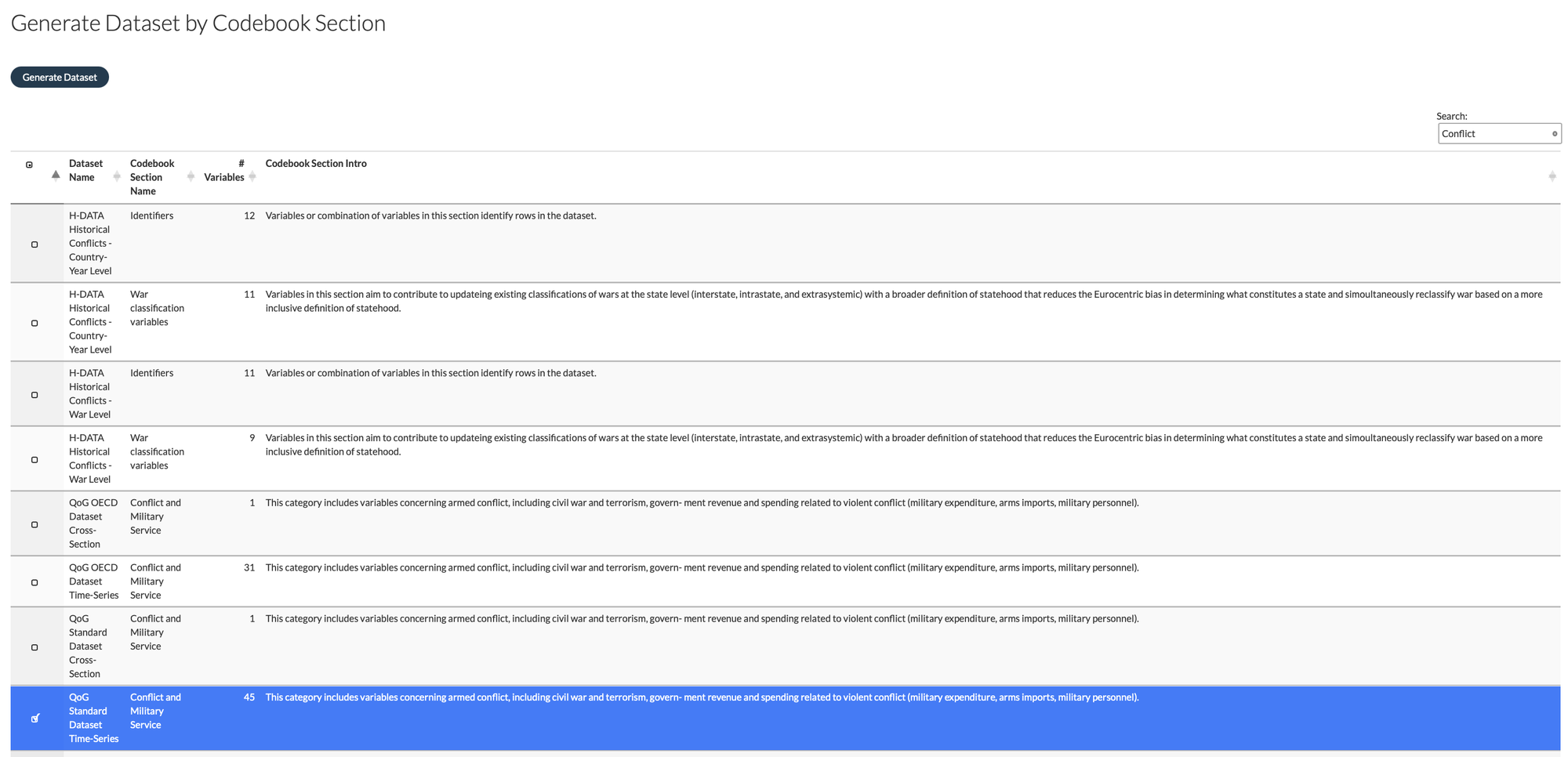Click the 31 variables count cell

pos(249,568)
